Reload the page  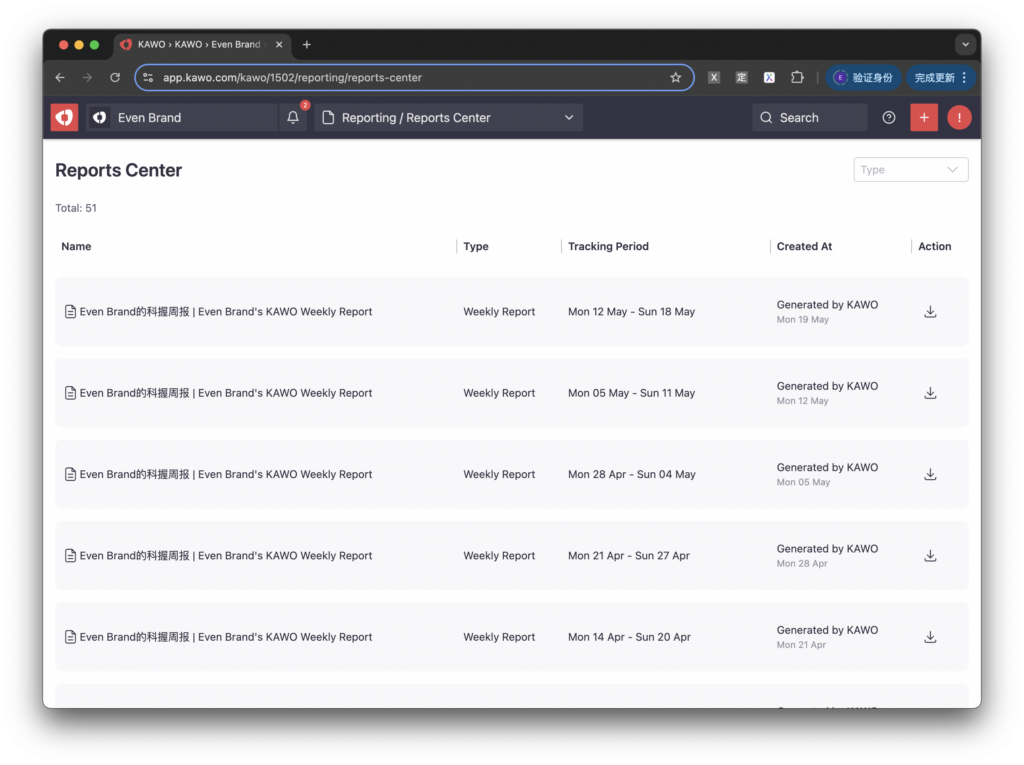pos(115,77)
